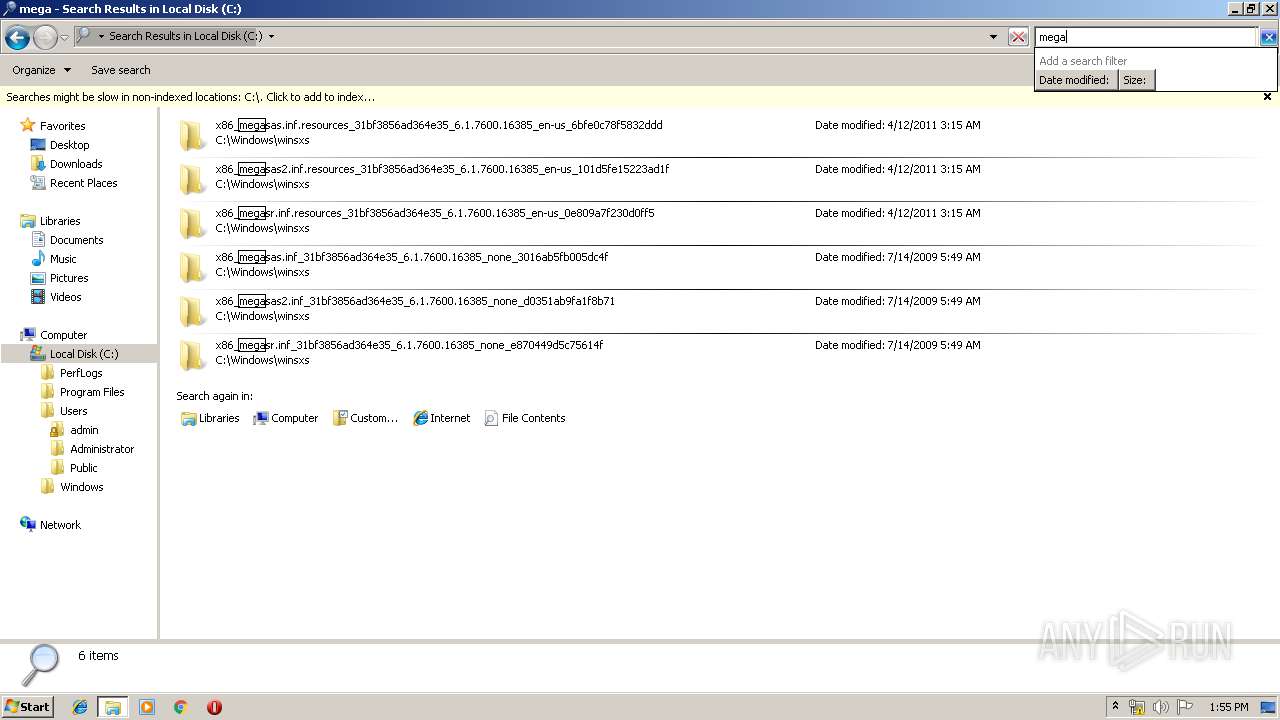Open the Pictures library
Image resolution: width=1280 pixels, height=720 pixels.
(69, 278)
